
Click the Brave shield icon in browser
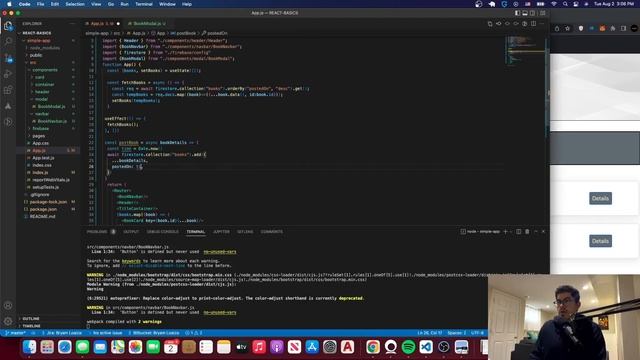coord(581,28)
